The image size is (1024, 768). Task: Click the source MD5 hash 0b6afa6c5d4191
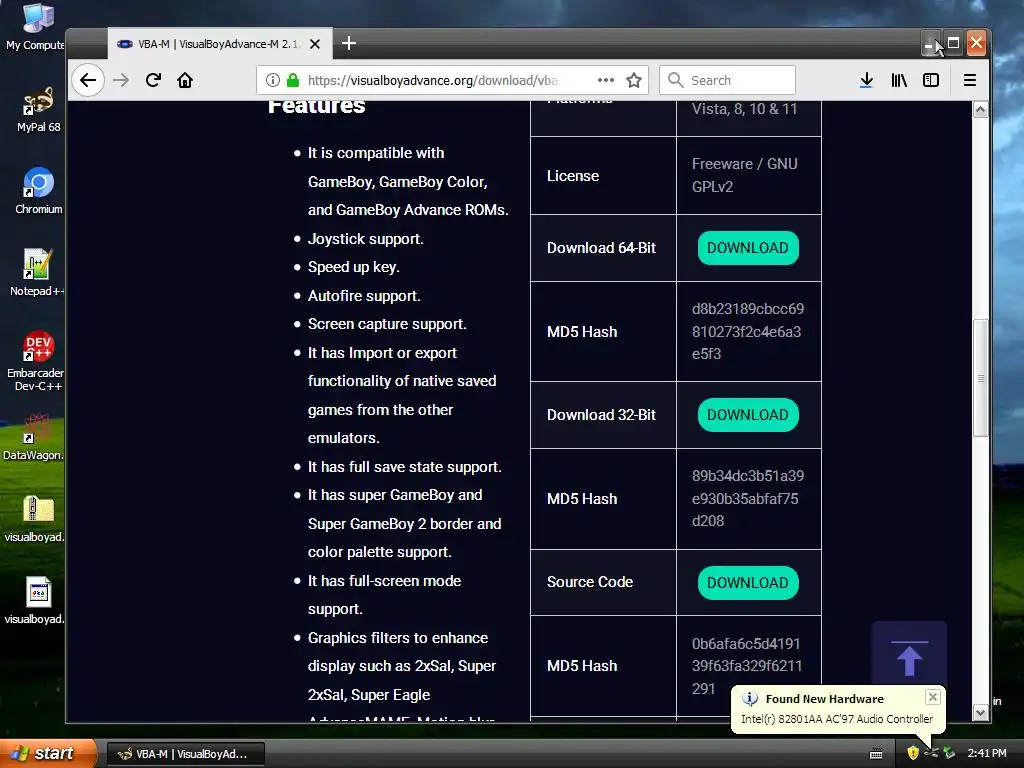pyautogui.click(x=746, y=666)
